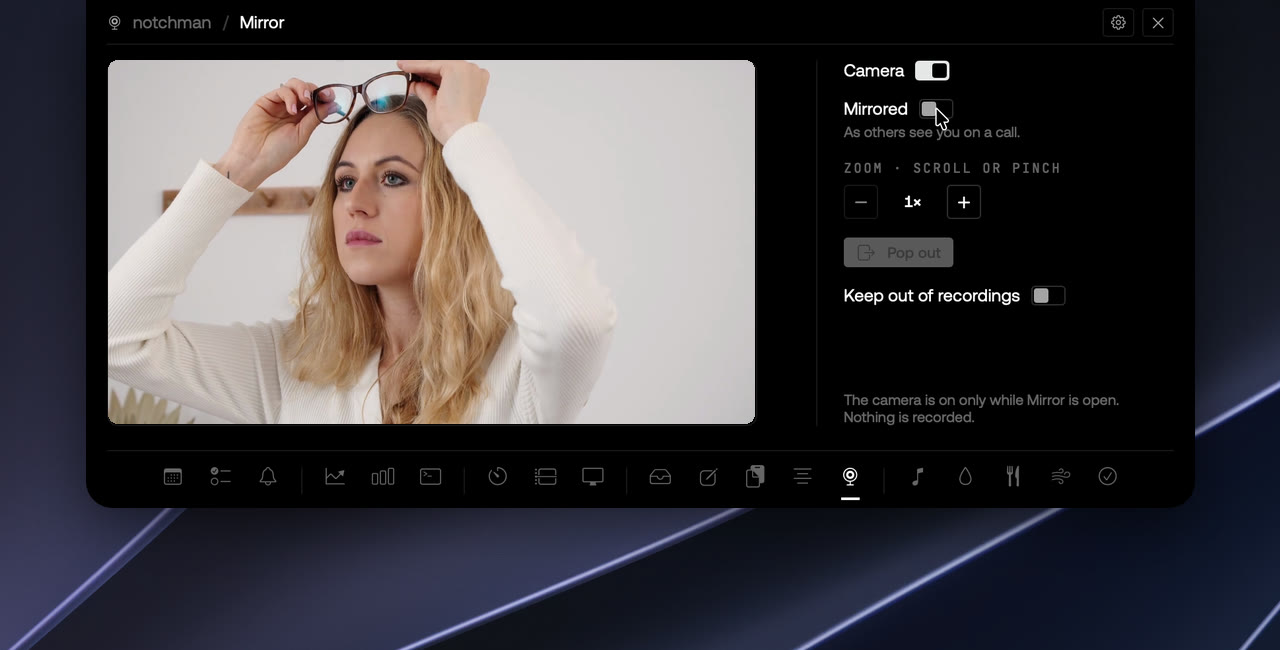
Task: Open the note compose module
Action: (x=708, y=477)
